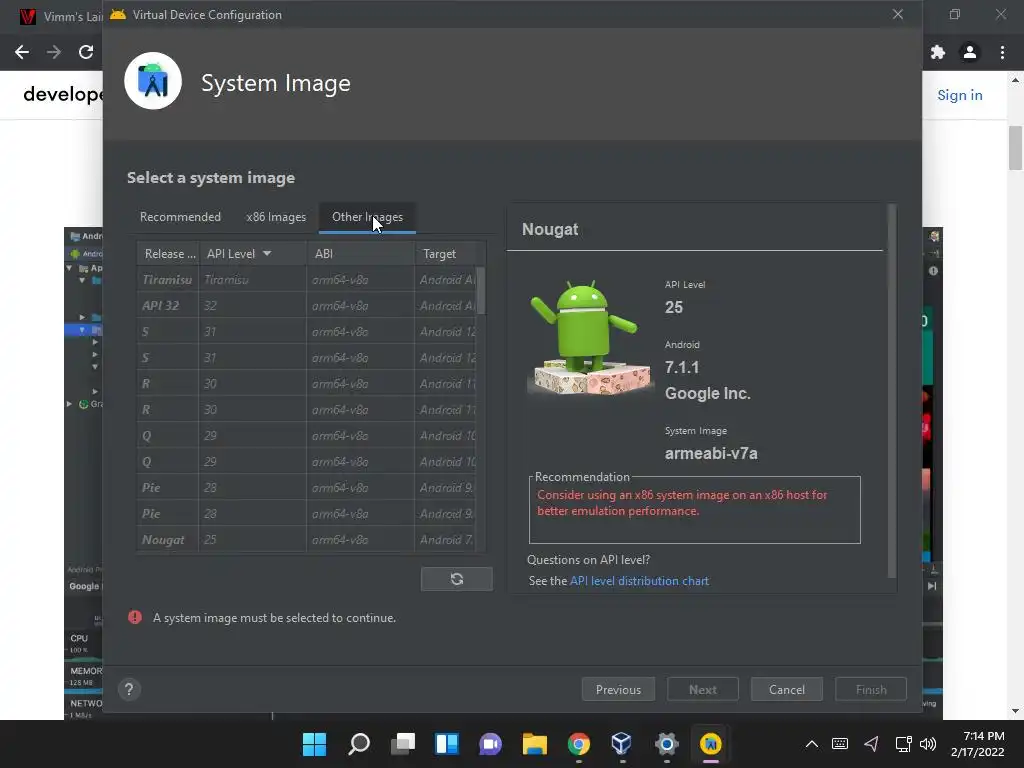The image size is (1024, 768).
Task: Click the Next button
Action: (x=703, y=690)
